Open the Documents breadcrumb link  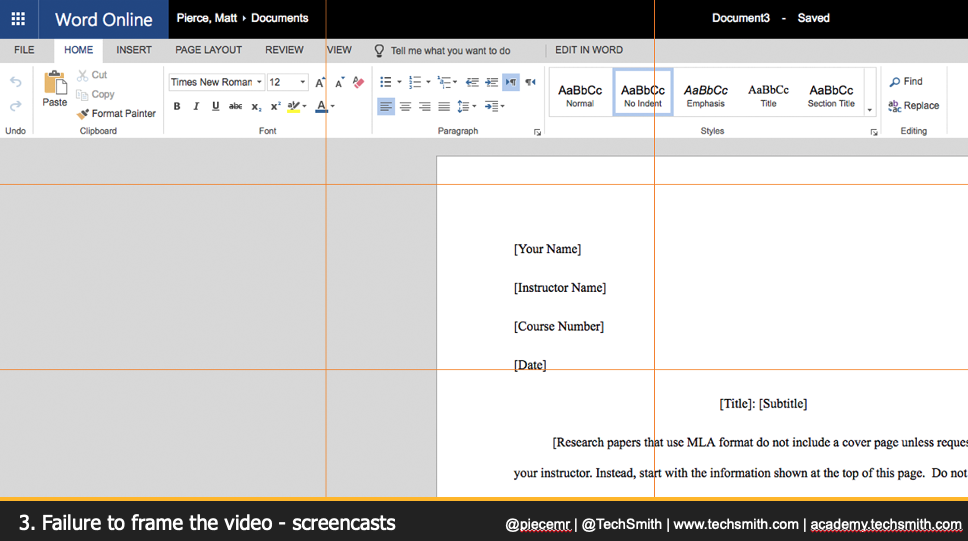tap(280, 18)
